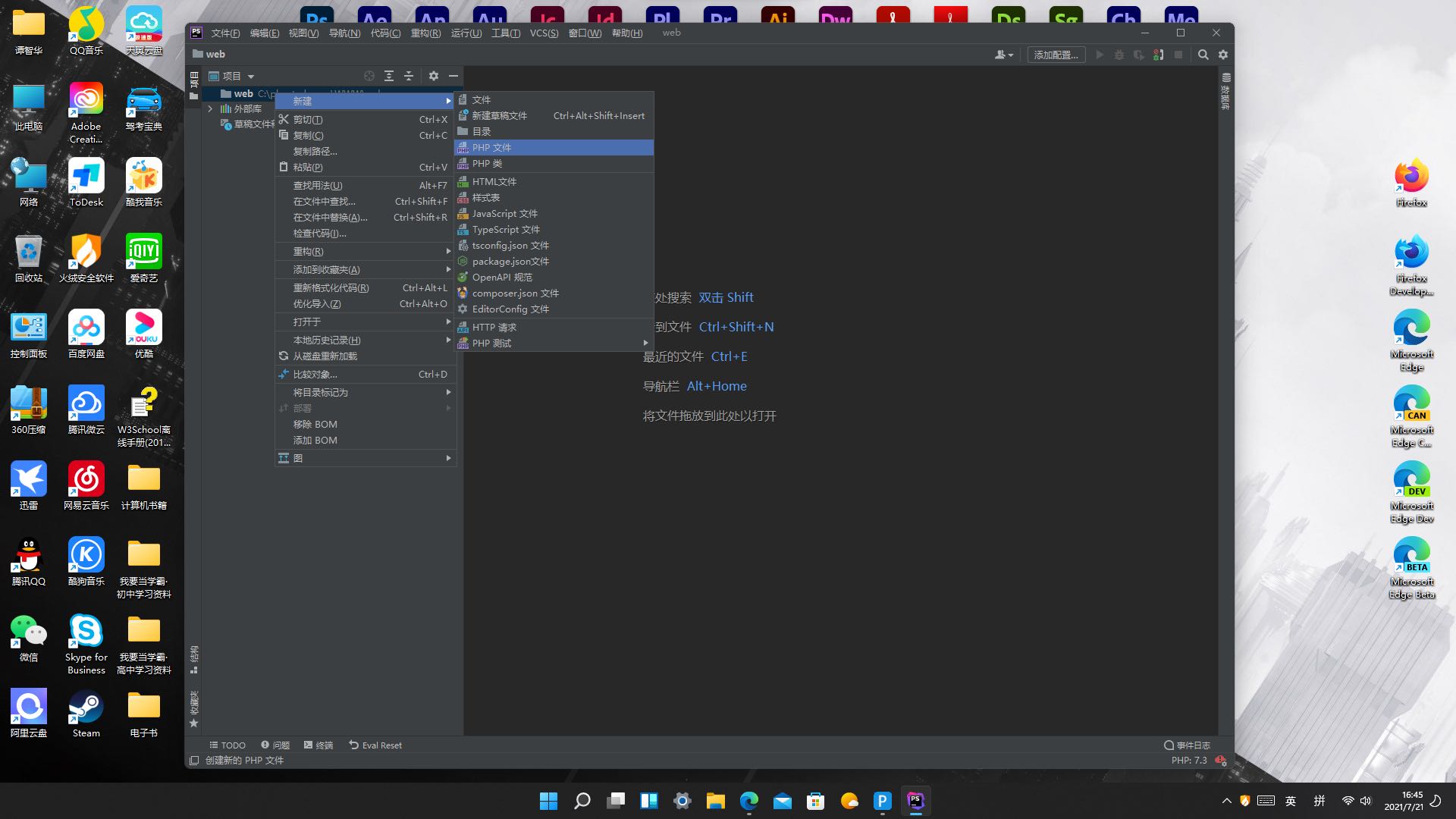
Task: Click the Expand All icon in project panel
Action: tap(389, 76)
